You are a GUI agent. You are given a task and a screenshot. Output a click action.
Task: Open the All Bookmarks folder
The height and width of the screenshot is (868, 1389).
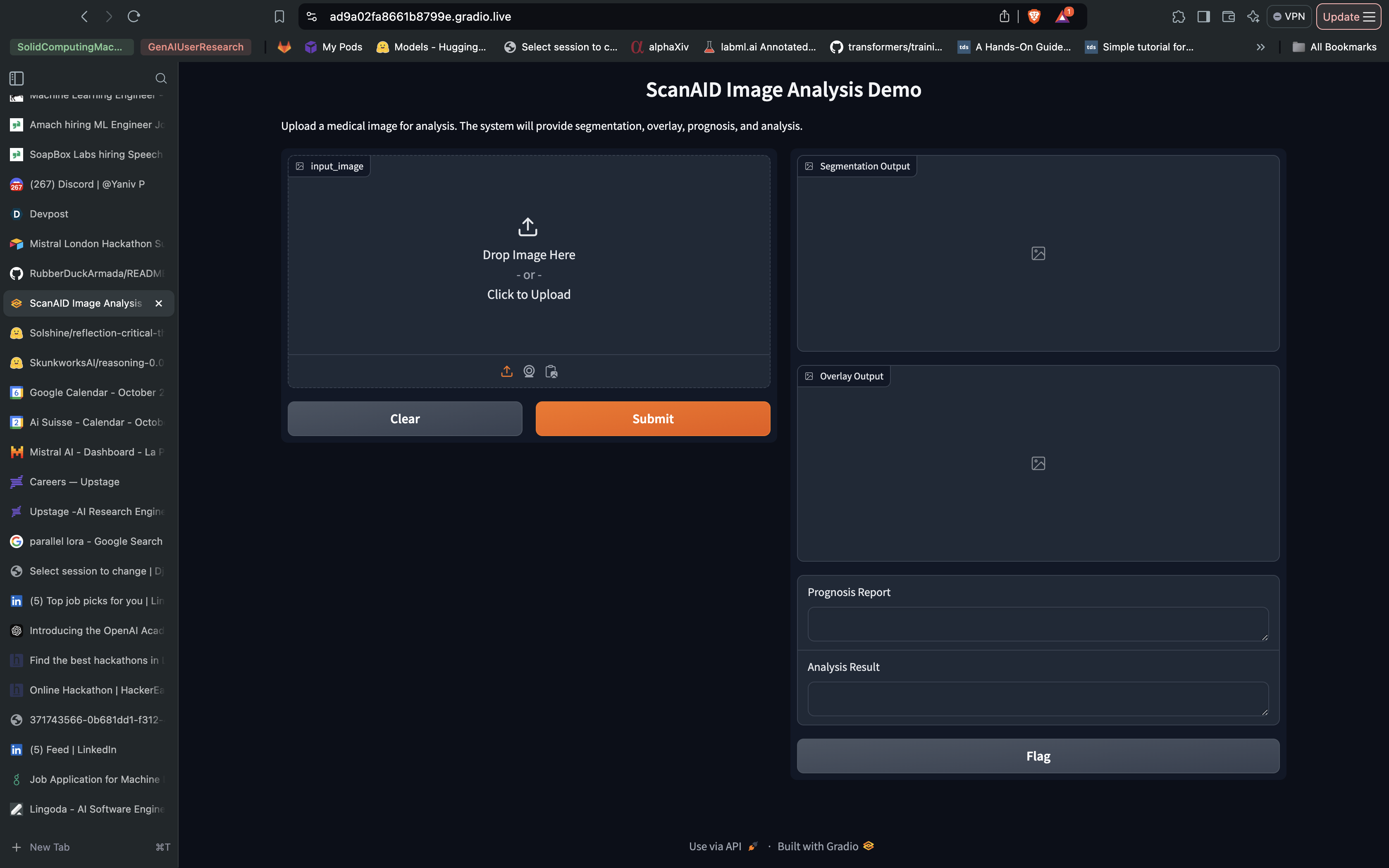[1334, 47]
